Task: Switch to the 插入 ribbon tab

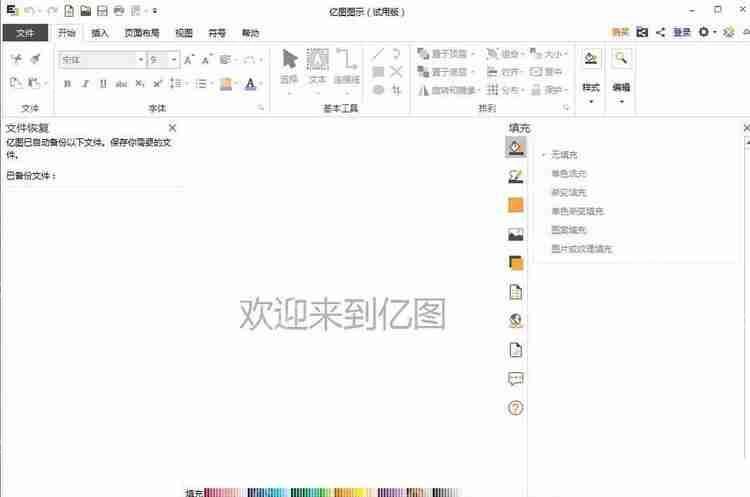Action: pos(100,33)
